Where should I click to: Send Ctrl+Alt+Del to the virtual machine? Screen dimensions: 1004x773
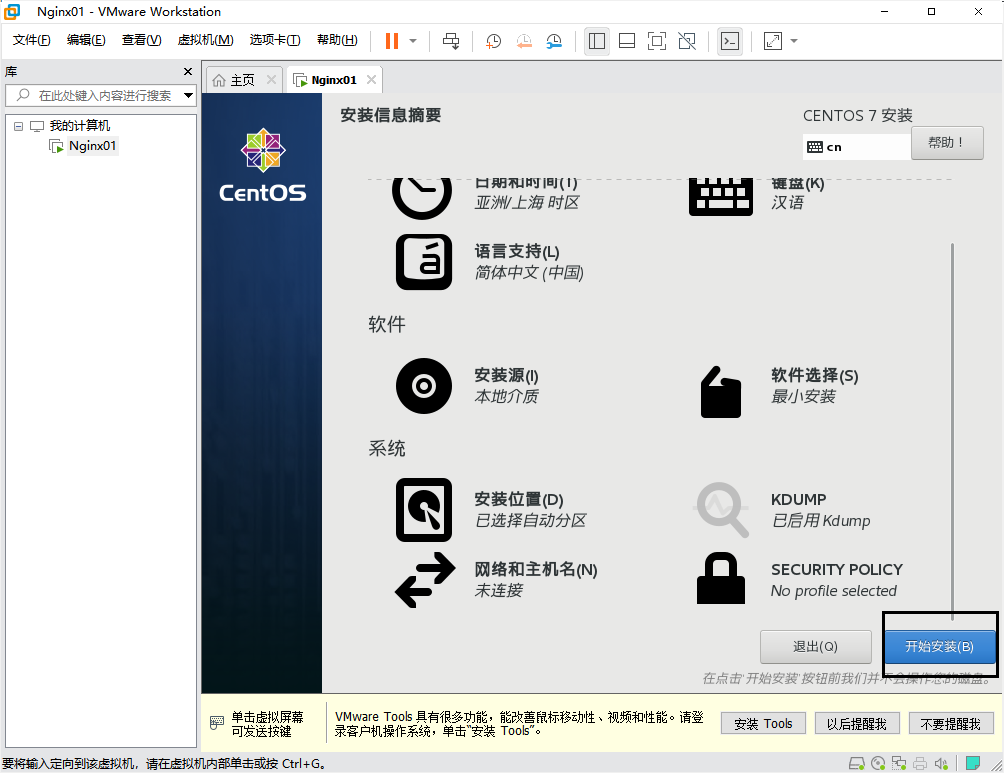pyautogui.click(x=451, y=41)
